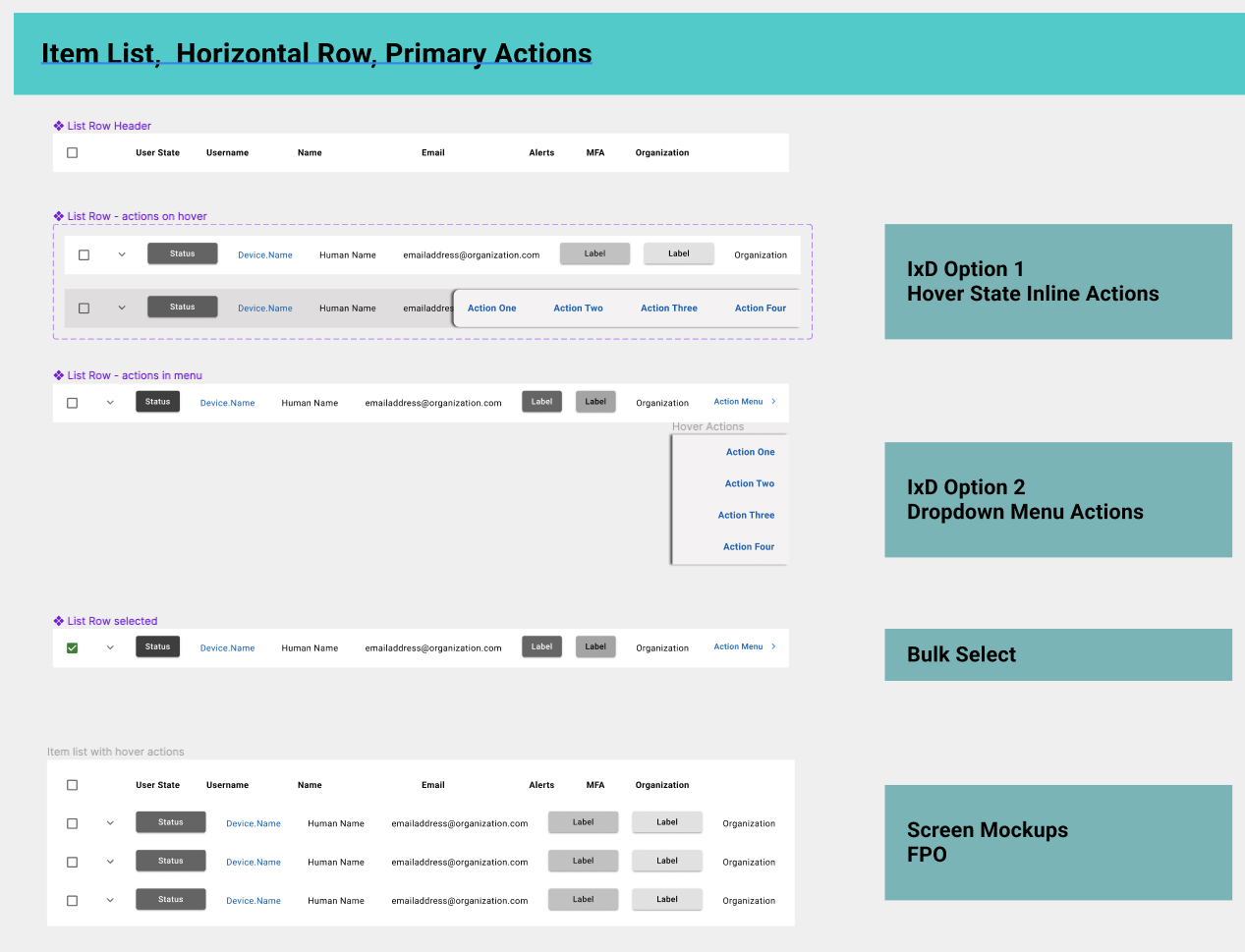Expand the chevron next to the first row's checkbox
This screenshot has width=1245, height=952.
point(121,253)
